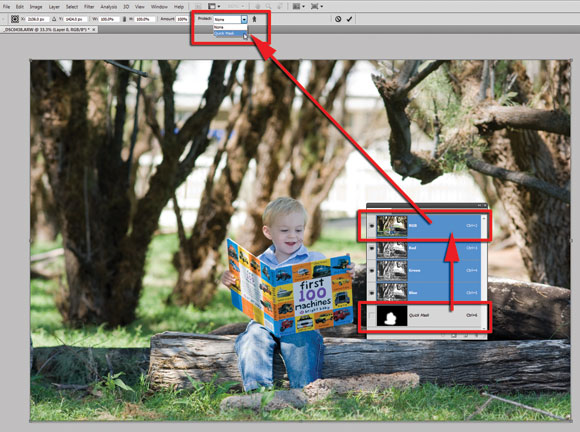The image size is (580, 432).
Task: Show the Quick Mask channel visibility box
Action: (x=371, y=315)
